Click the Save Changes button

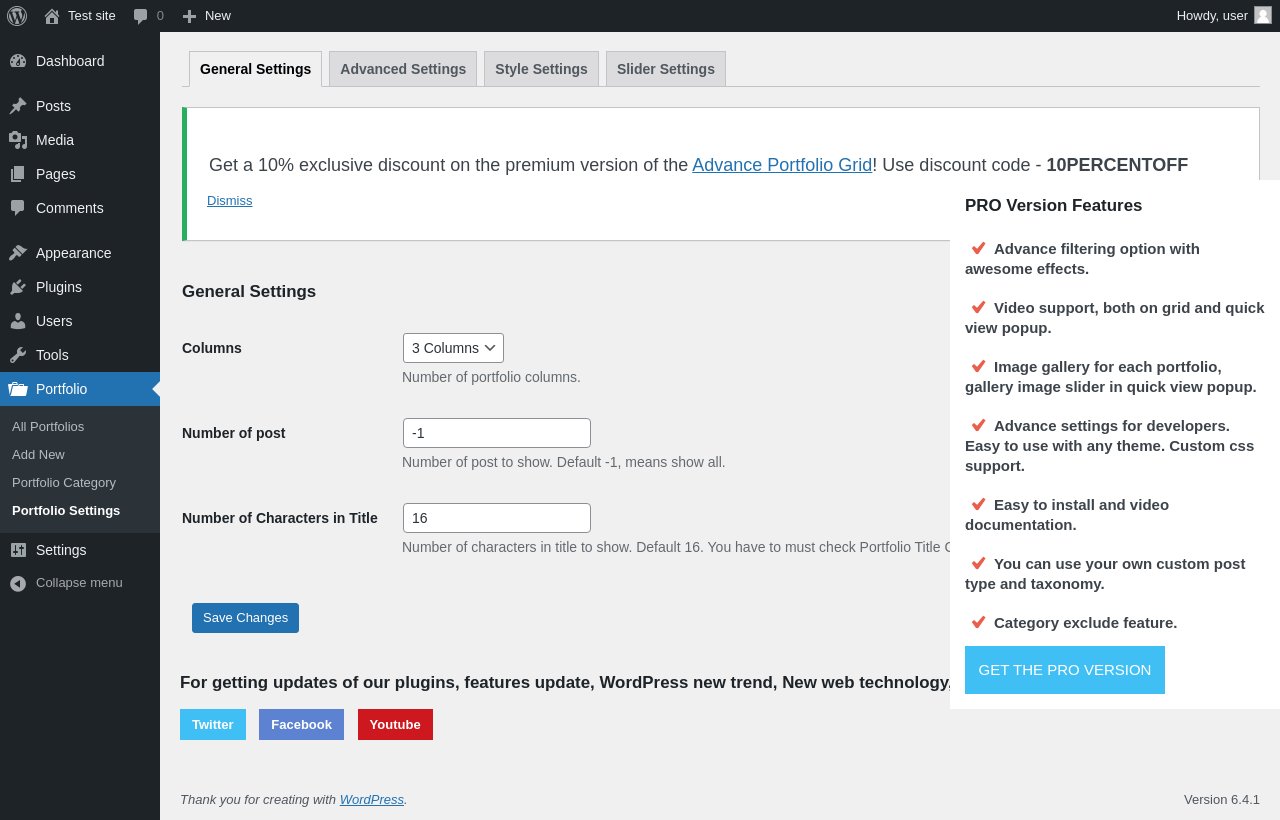click(245, 618)
